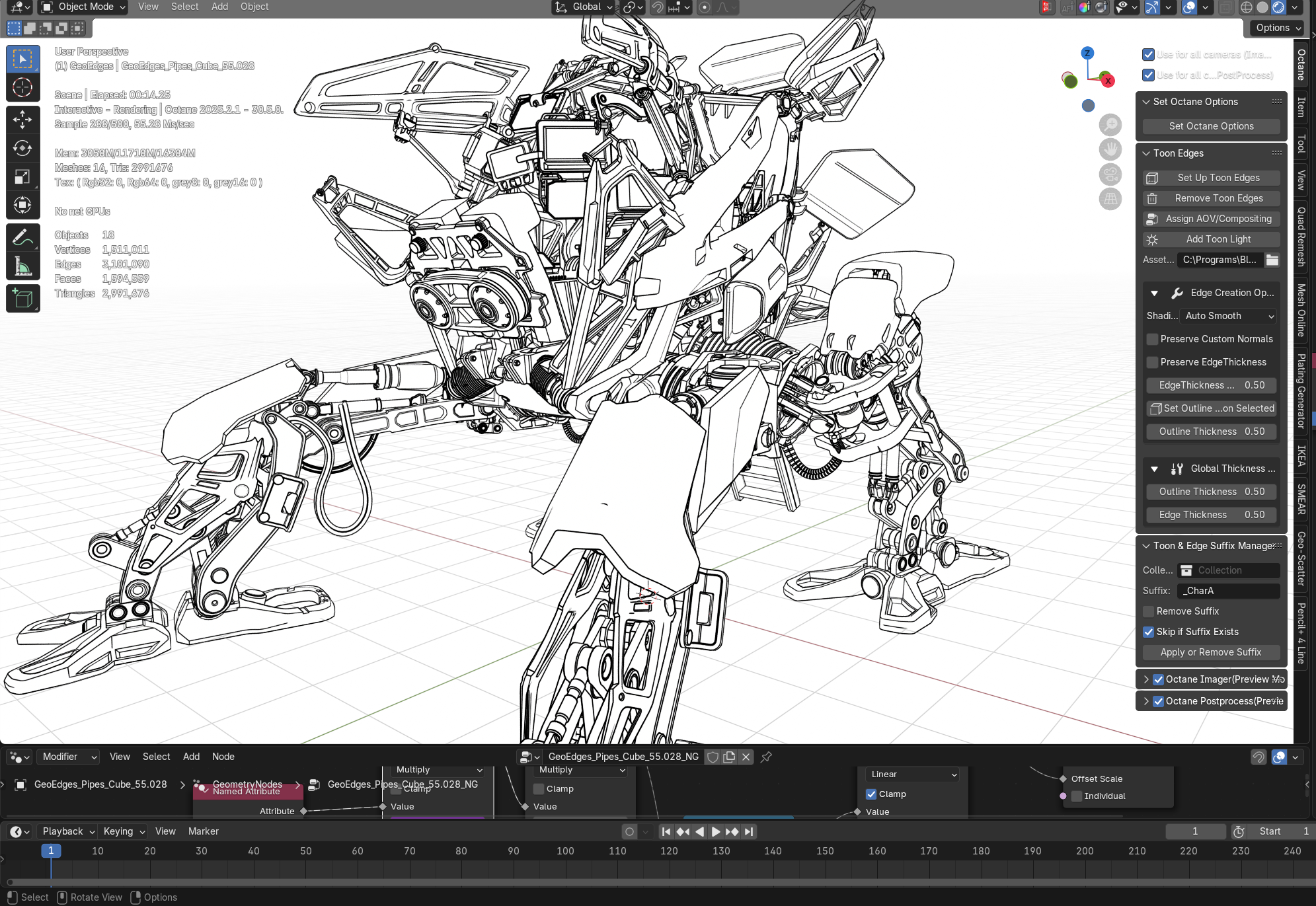Open Global transform orientation dropdown
This screenshot has width=1316, height=906.
tap(583, 7)
